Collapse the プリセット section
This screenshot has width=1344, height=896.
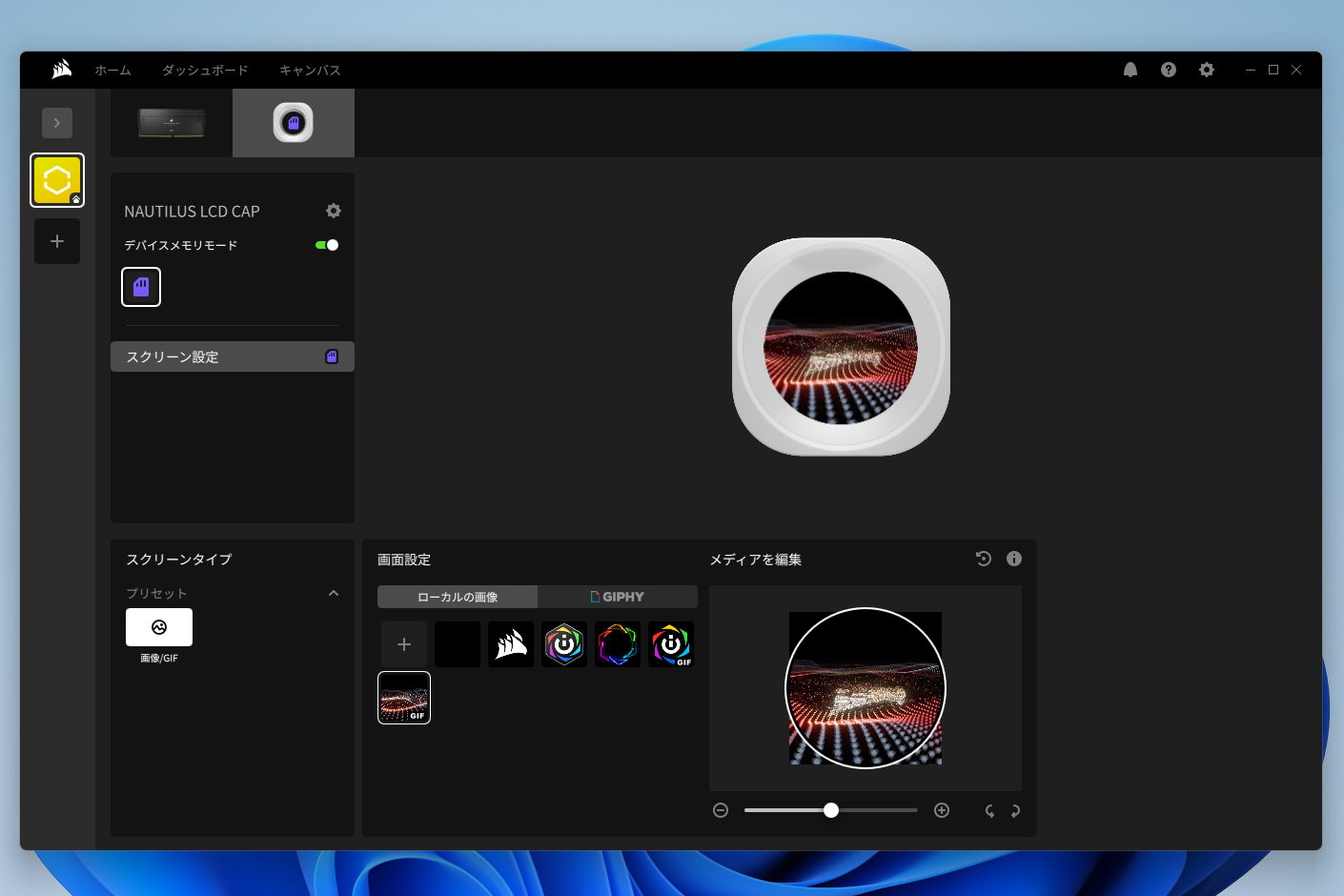(334, 593)
